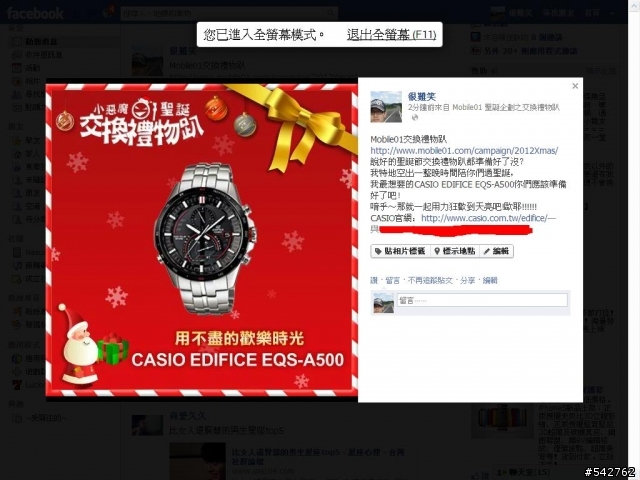The height and width of the screenshot is (480, 640).
Task: Click the 讚 like link
Action: coord(374,280)
